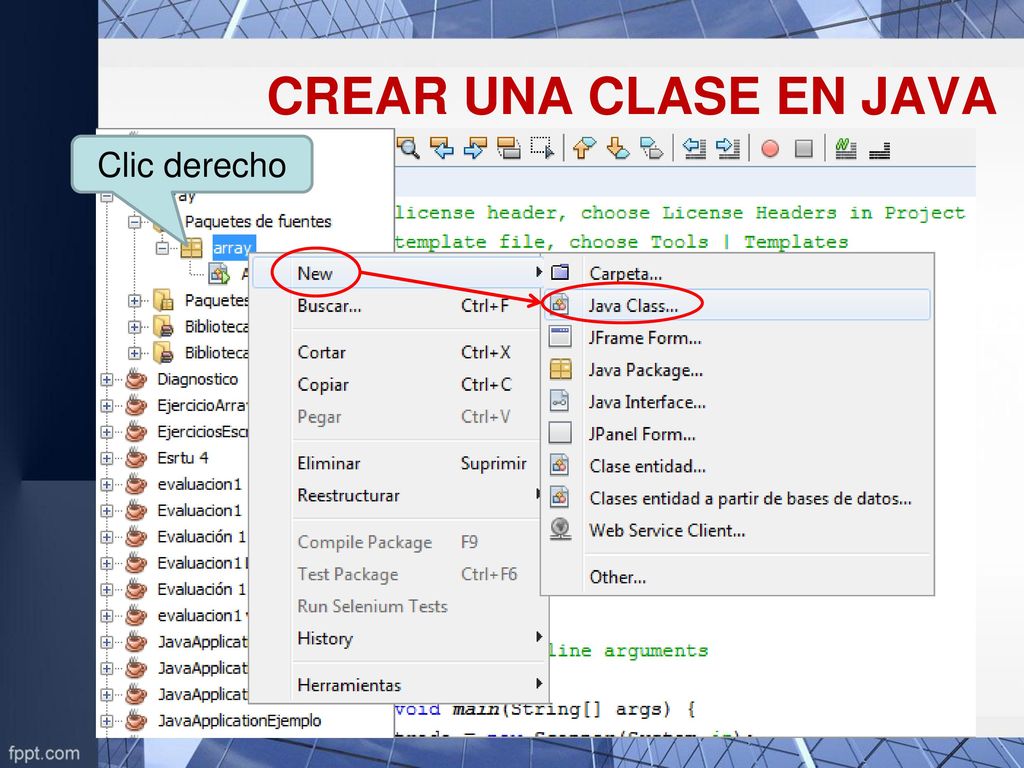Expand the Esrtu 4 project node

tap(107, 458)
